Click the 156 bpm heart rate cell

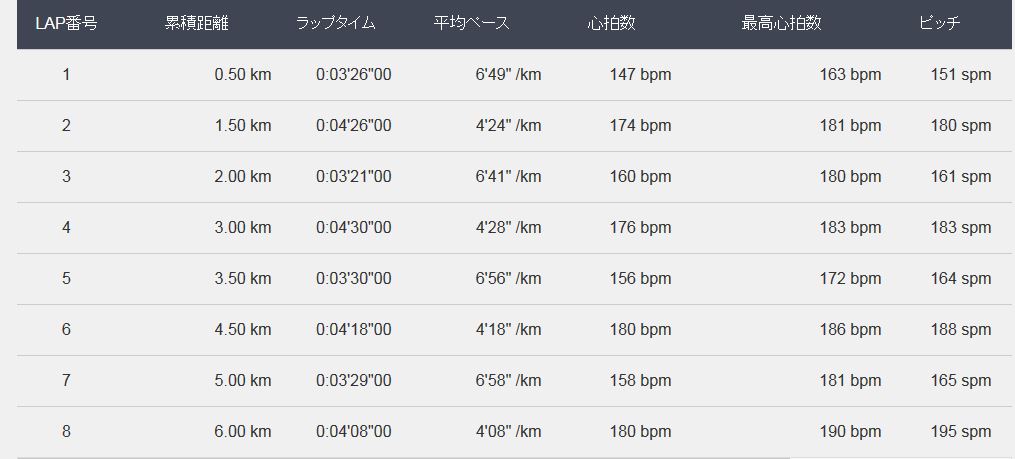click(641, 279)
